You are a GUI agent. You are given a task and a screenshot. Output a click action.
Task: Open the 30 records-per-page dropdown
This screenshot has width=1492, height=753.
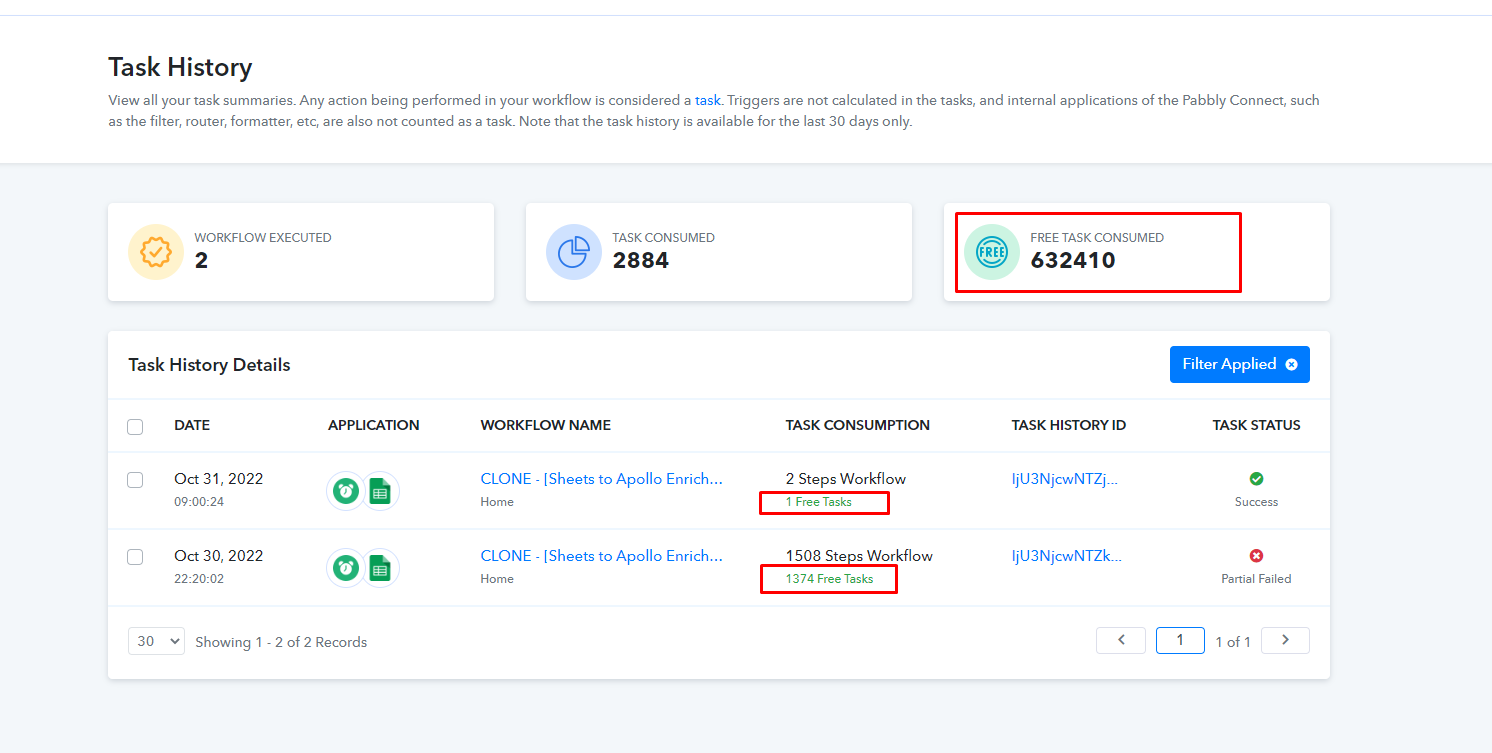tap(156, 641)
